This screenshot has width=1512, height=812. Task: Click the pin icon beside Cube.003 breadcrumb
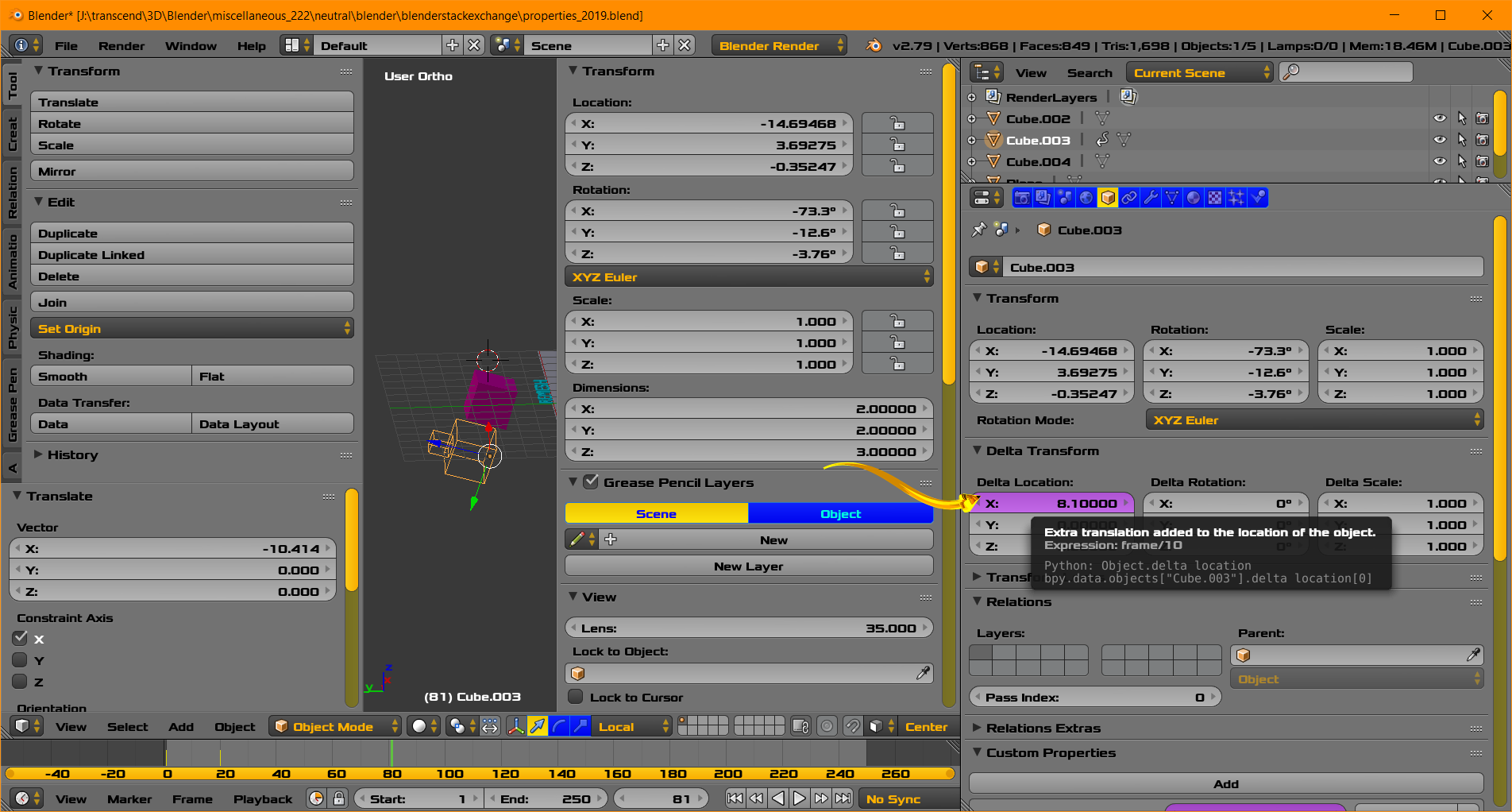(x=979, y=230)
